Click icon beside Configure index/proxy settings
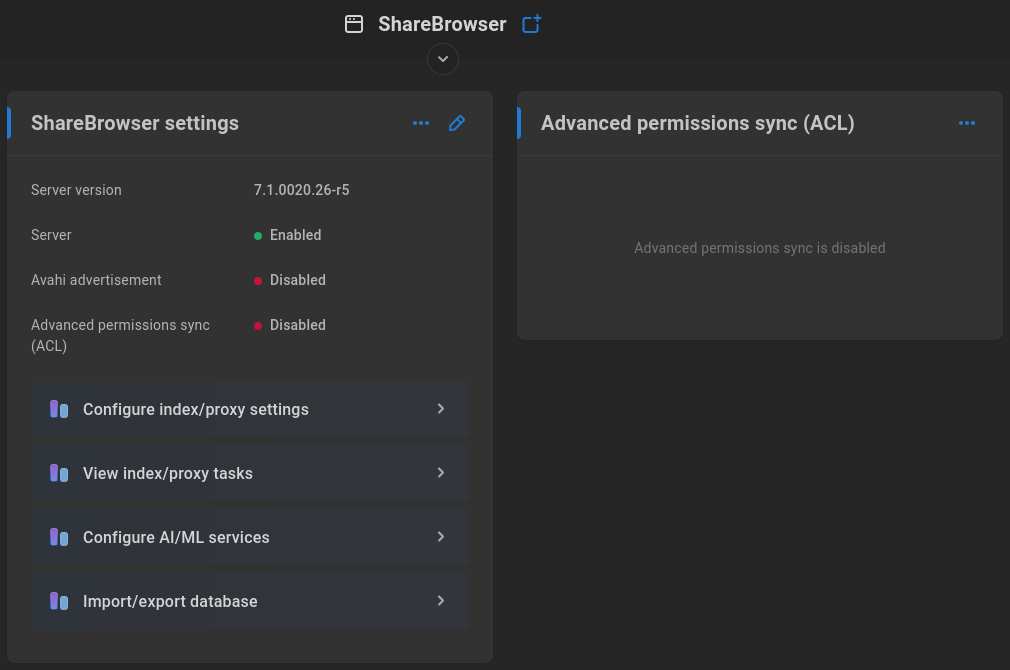The height and width of the screenshot is (670, 1010). click(x=59, y=409)
